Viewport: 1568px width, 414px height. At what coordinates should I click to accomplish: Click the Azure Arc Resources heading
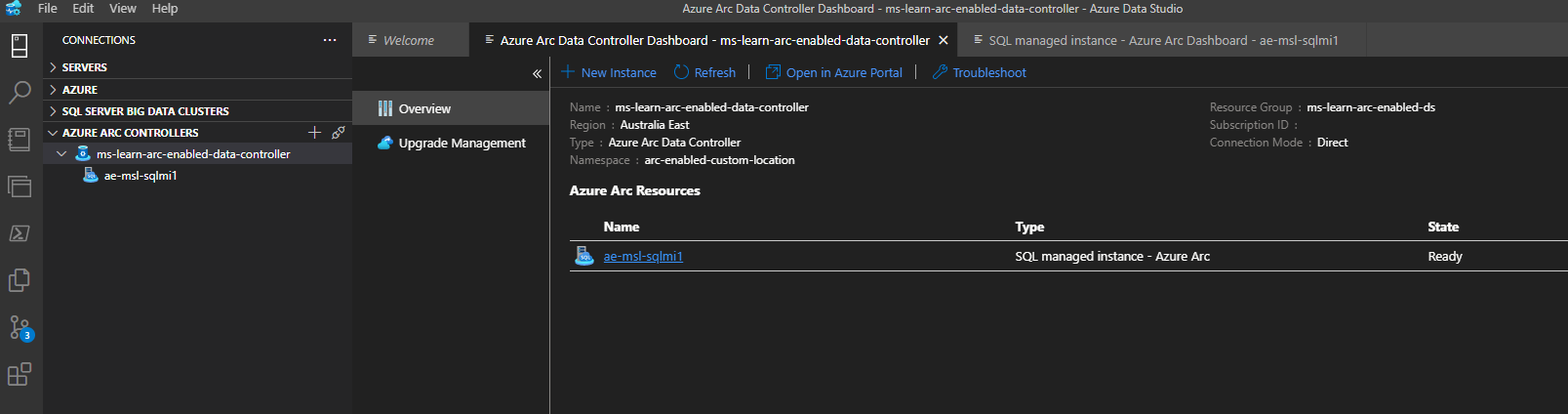click(x=634, y=190)
